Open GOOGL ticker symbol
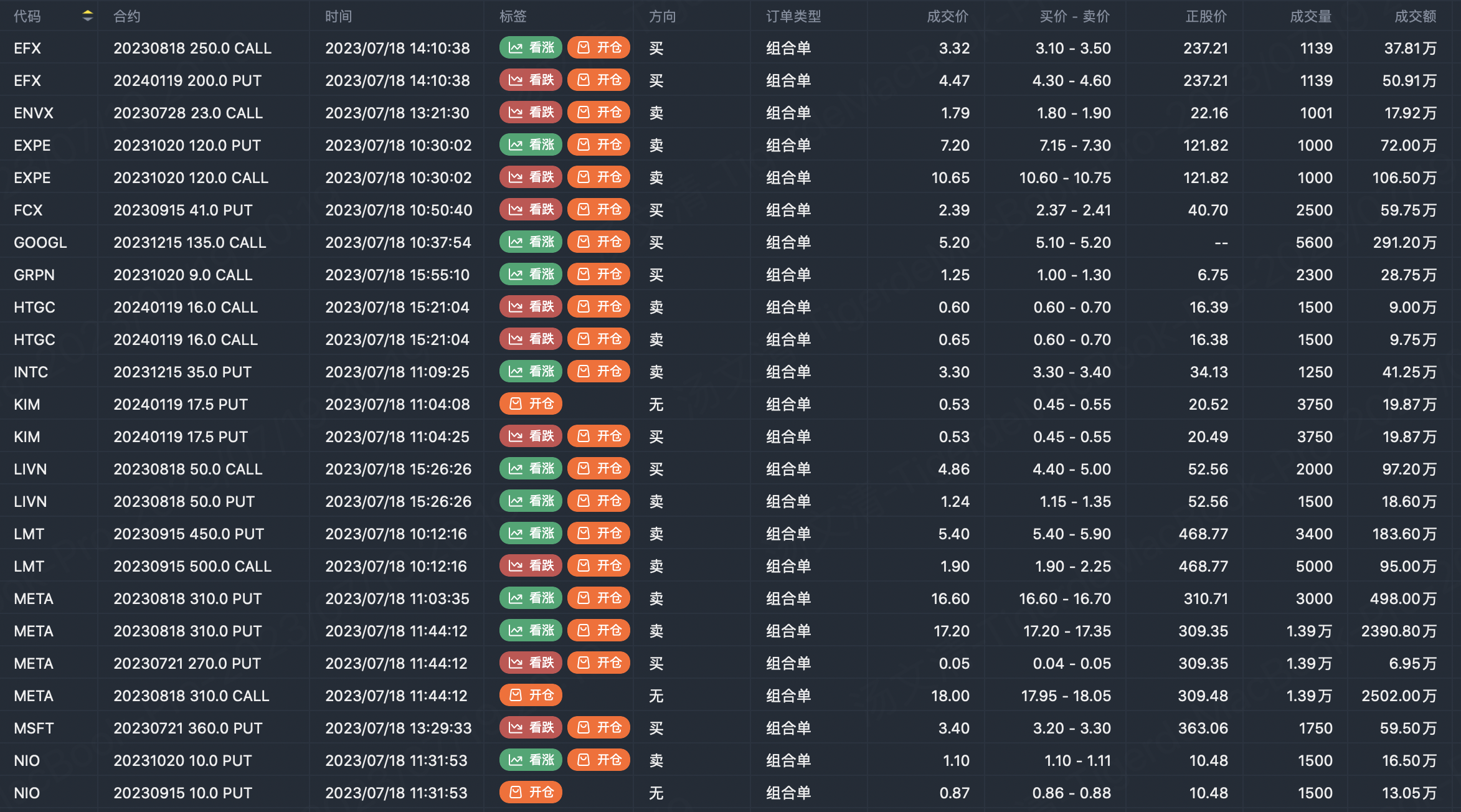 pyautogui.click(x=40, y=242)
